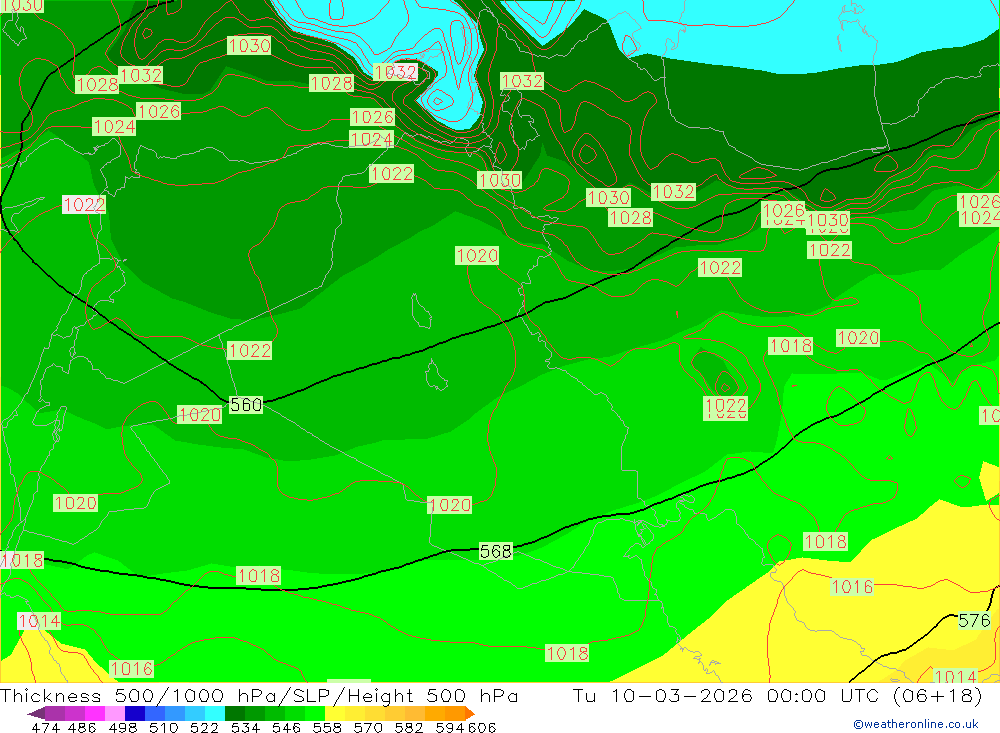Click the 1032 label over the cyan area
This screenshot has width=1000, height=733.
[395, 71]
